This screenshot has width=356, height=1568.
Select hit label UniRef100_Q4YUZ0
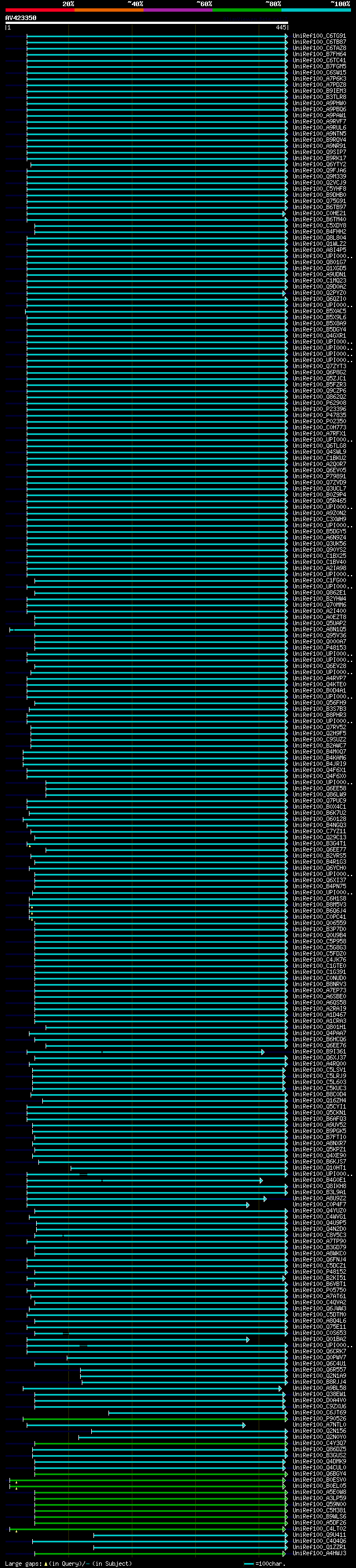click(319, 1211)
